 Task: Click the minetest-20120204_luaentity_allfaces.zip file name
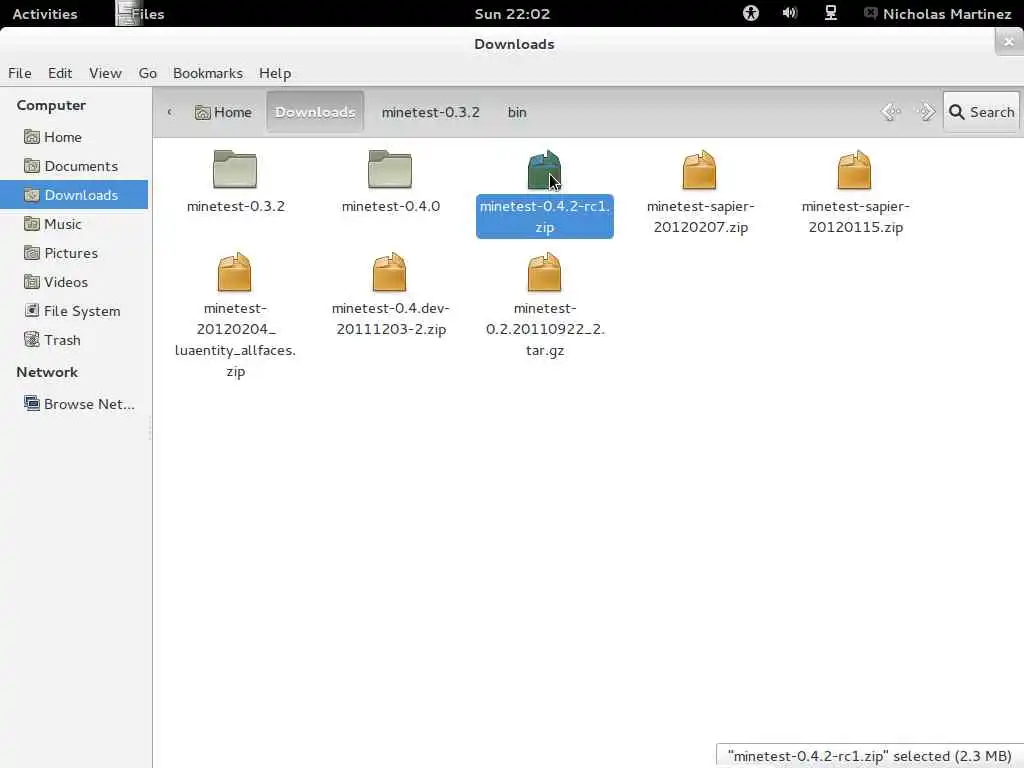point(235,340)
